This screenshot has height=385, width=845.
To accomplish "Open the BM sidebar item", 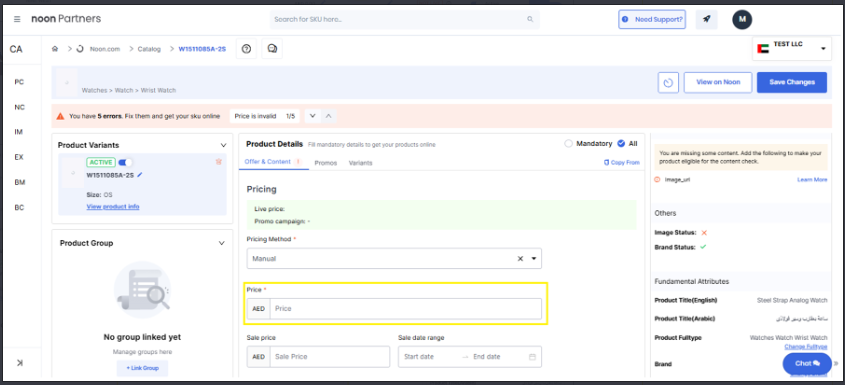I will [x=19, y=182].
